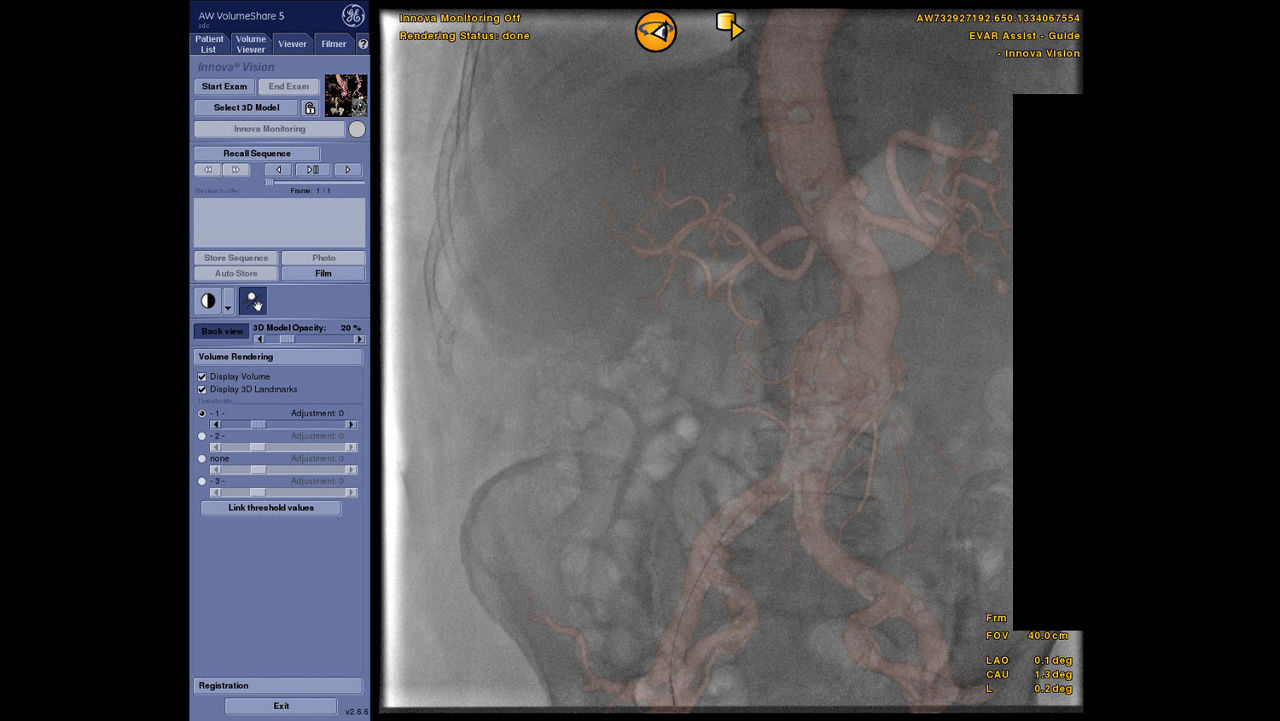Click the lock icon next to Select 3D Model

[310, 108]
